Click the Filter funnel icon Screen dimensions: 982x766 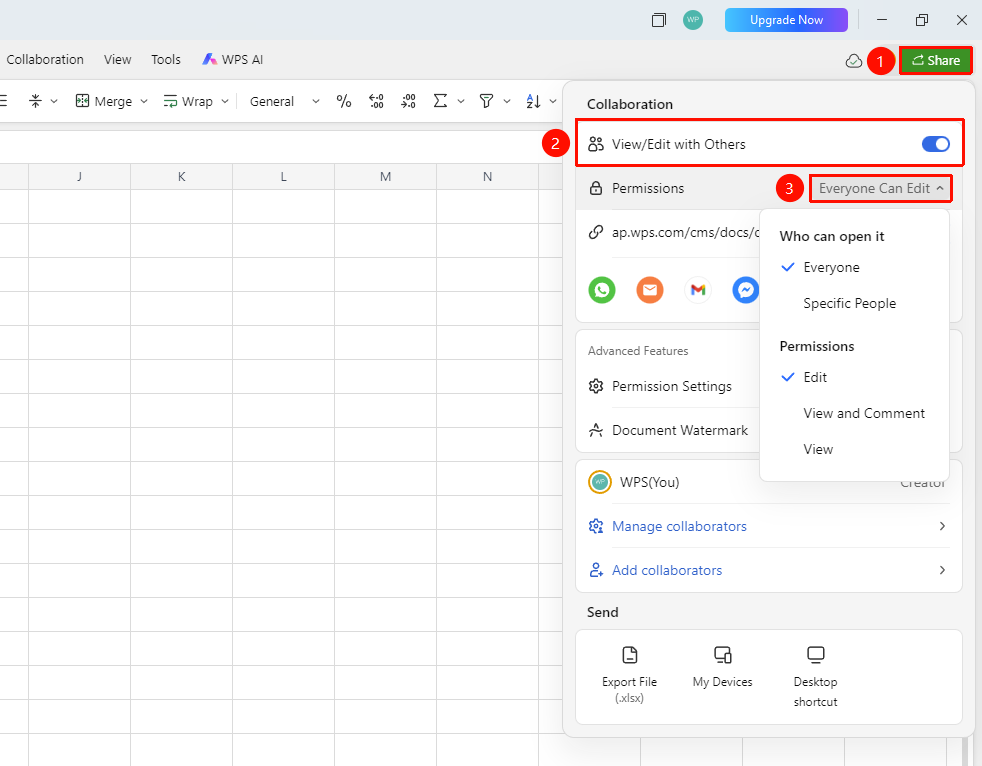point(486,101)
